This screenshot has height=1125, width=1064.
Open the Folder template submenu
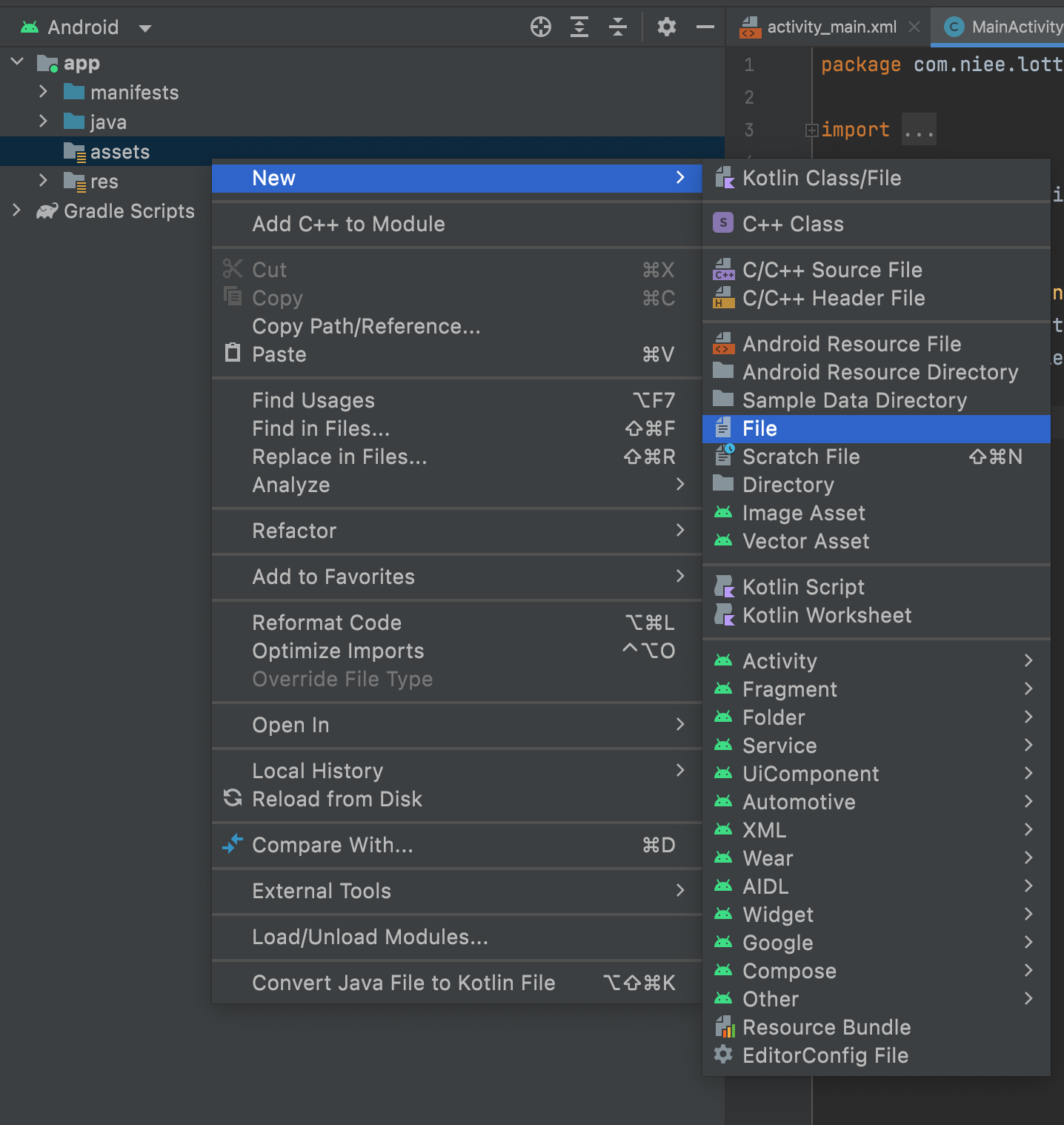coord(877,718)
